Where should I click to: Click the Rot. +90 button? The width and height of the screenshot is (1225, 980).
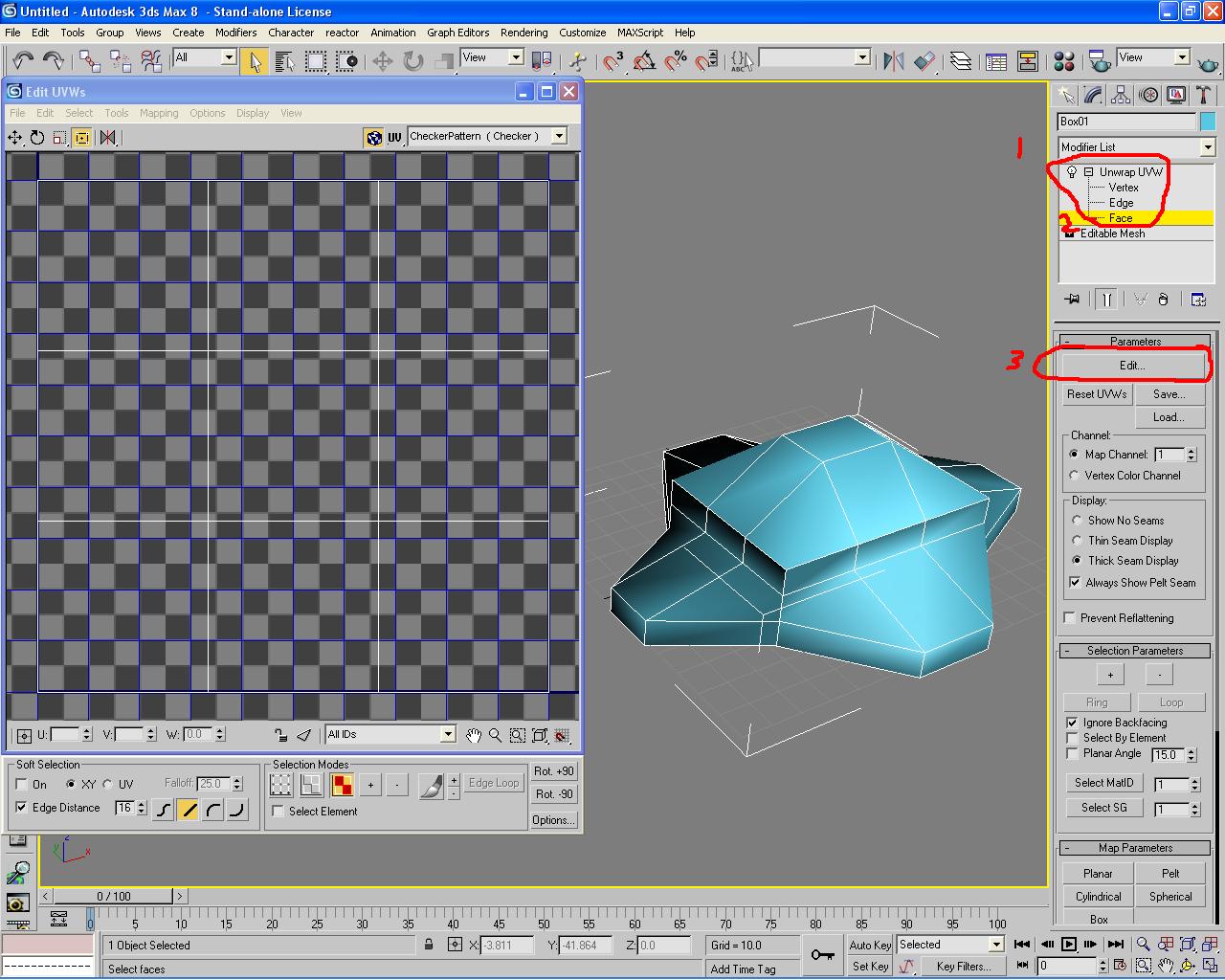[554, 771]
